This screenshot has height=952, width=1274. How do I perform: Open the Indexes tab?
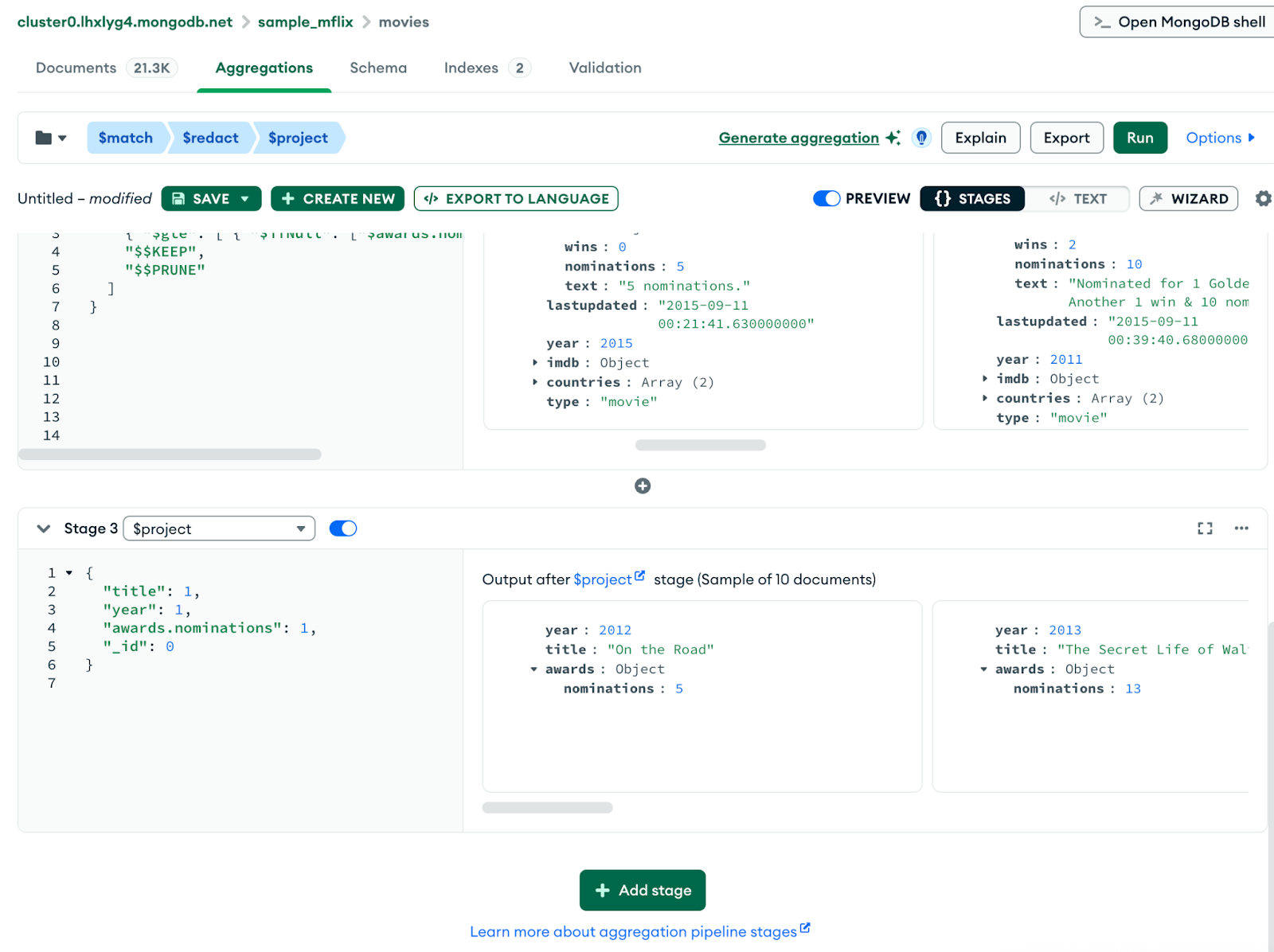click(x=471, y=68)
